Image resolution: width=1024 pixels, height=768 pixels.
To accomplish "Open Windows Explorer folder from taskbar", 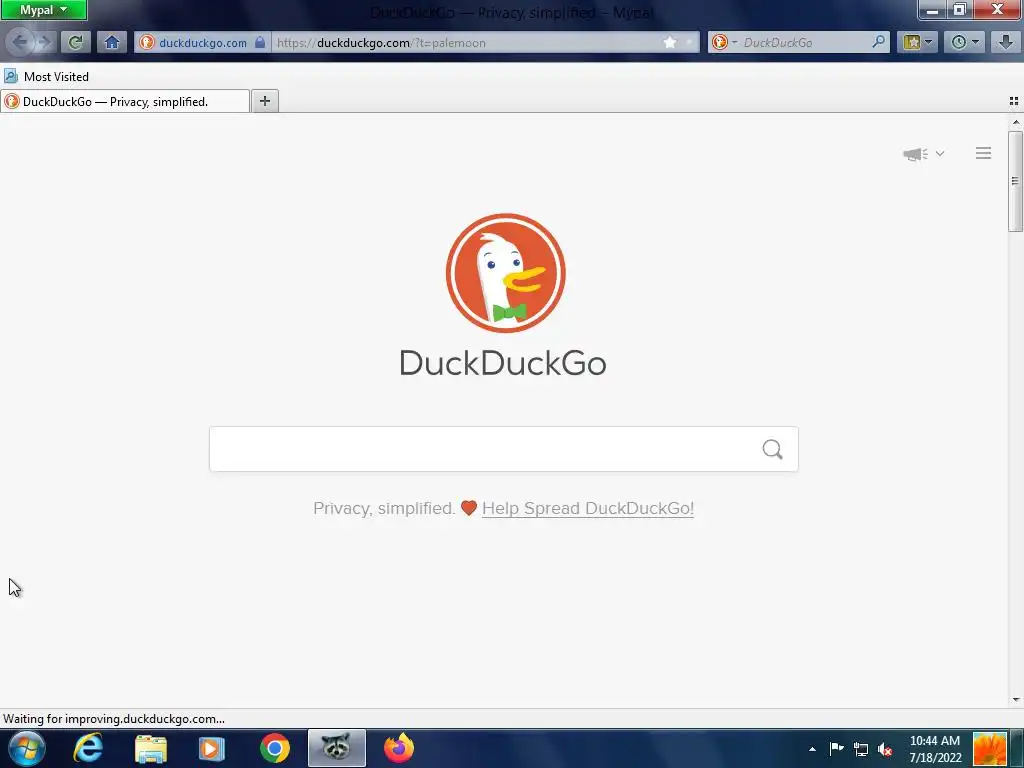I will [151, 748].
